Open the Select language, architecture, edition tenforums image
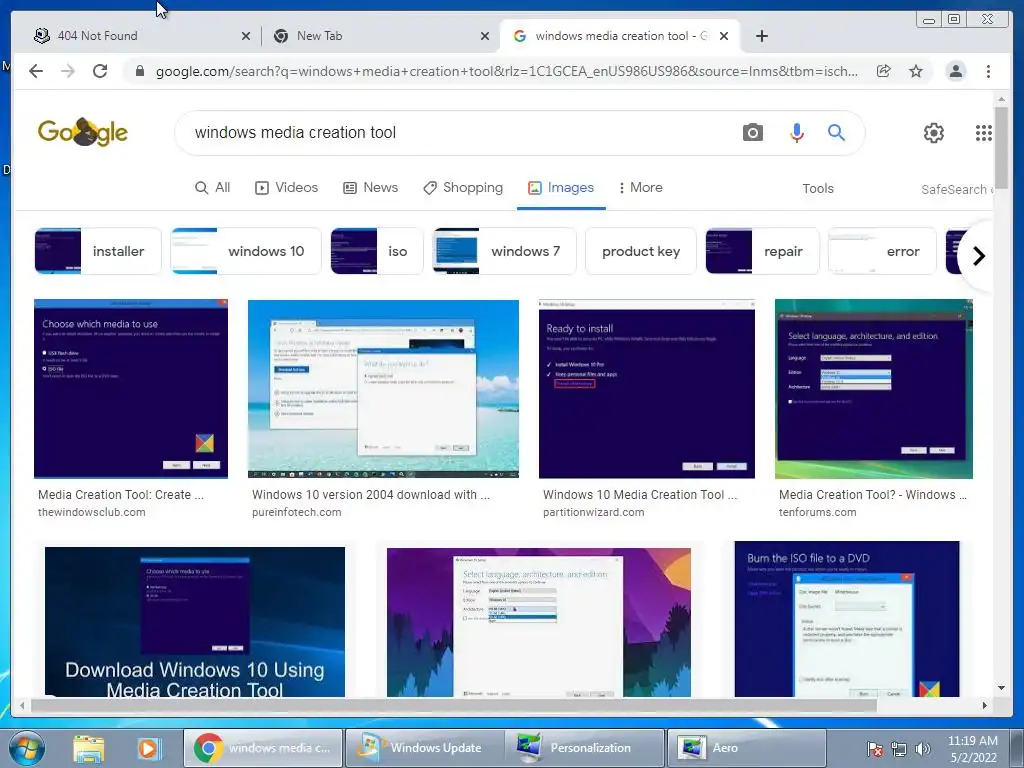This screenshot has width=1024, height=768. pos(874,389)
